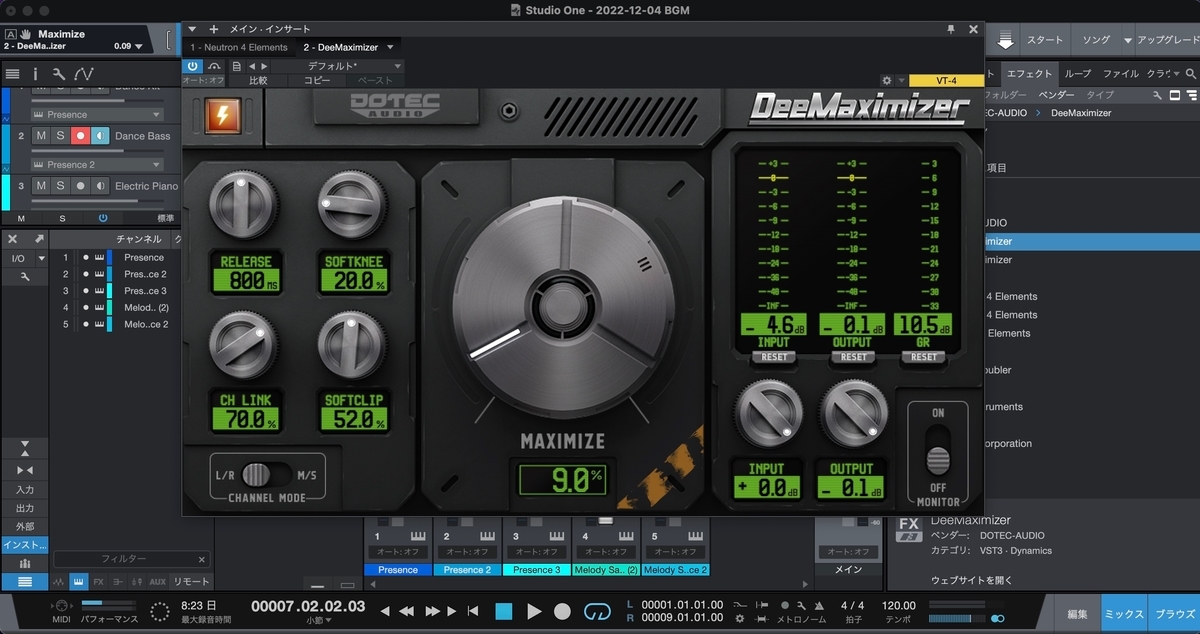Open the ループ browser tab
1200x634 pixels.
1078,73
